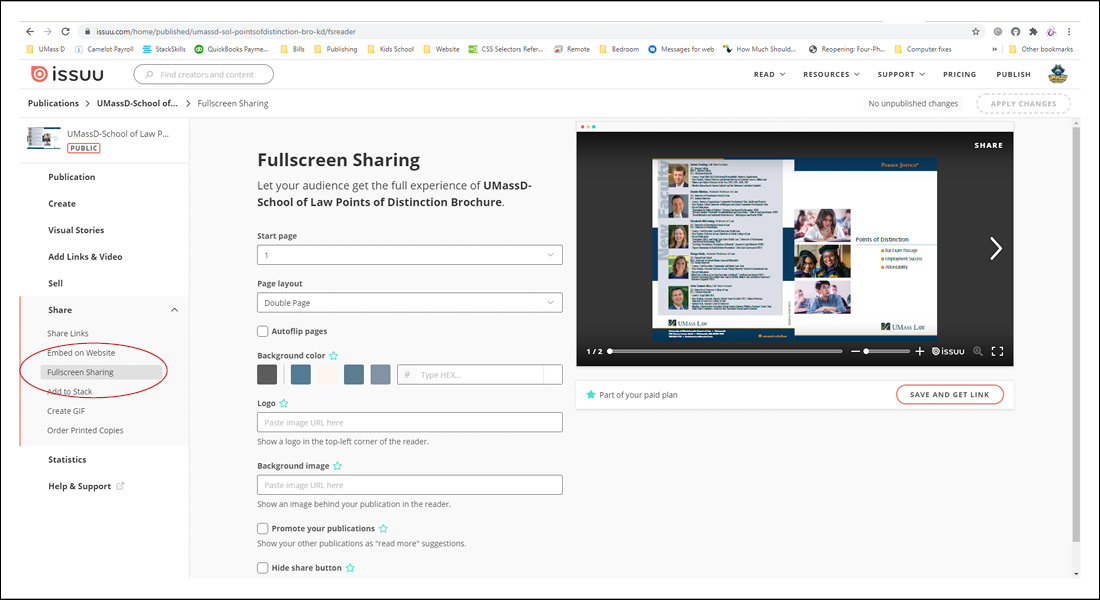Select Statistics in the left sidebar
The width and height of the screenshot is (1100, 600).
point(67,460)
